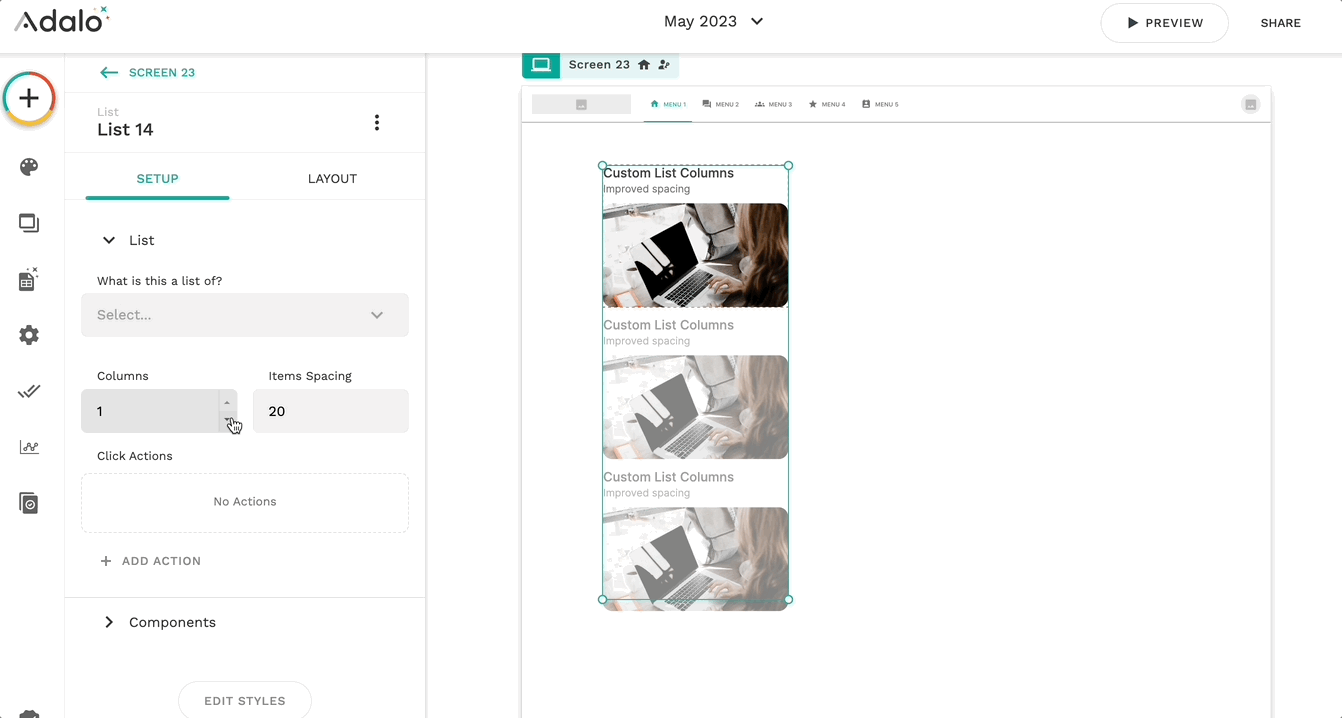Viewport: 1342px width, 718px height.
Task: Open the May 2023 app dropdown
Action: [714, 22]
